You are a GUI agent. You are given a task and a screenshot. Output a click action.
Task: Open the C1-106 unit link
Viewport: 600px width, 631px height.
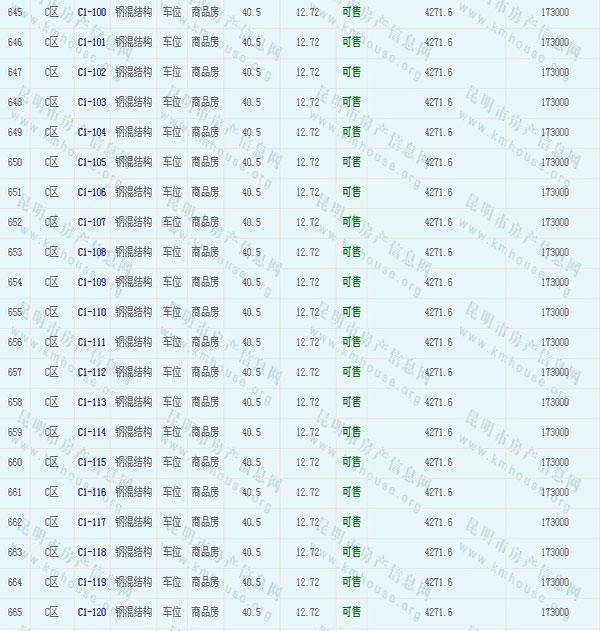coord(91,192)
